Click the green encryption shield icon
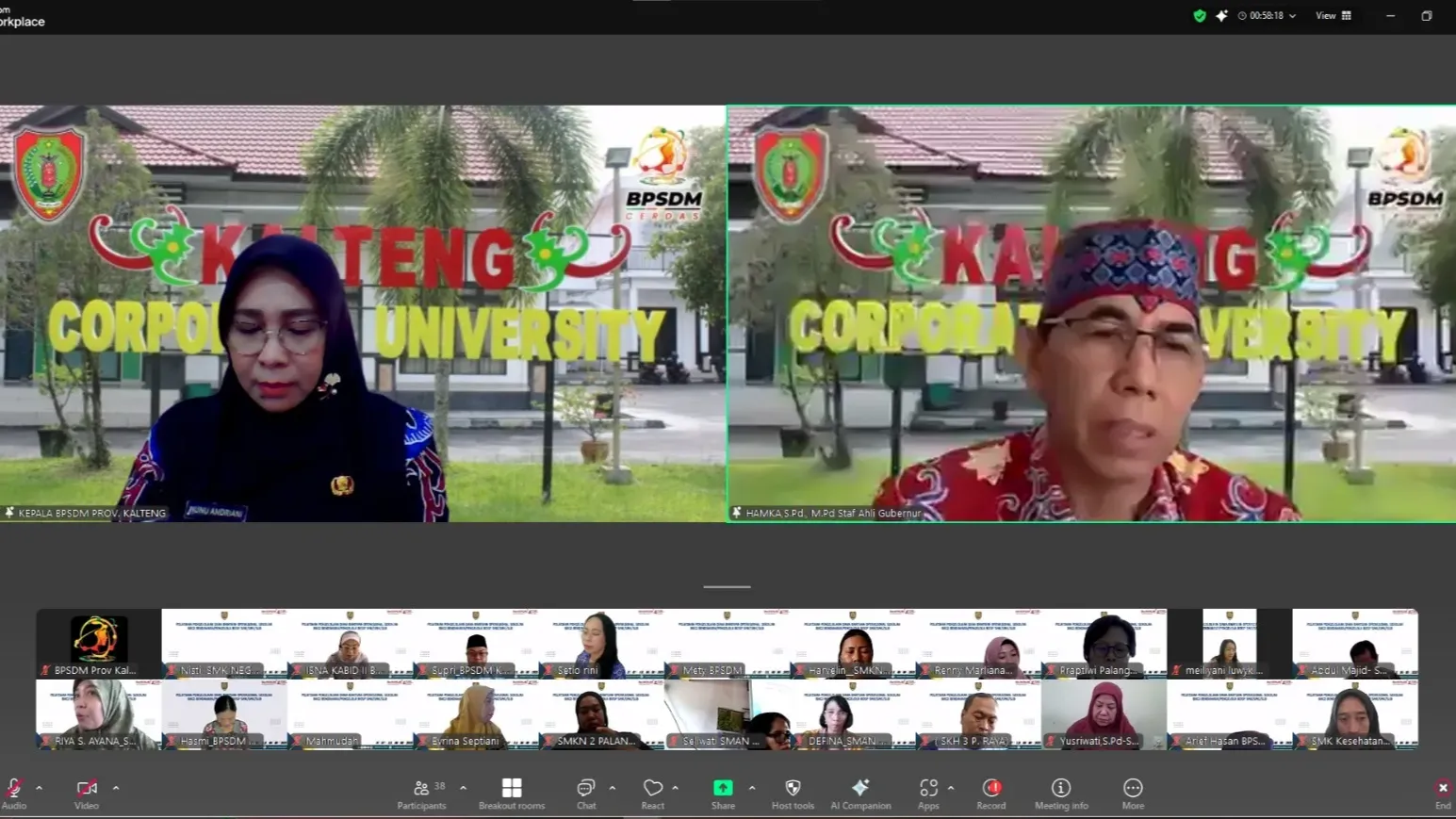 pyautogui.click(x=1199, y=16)
